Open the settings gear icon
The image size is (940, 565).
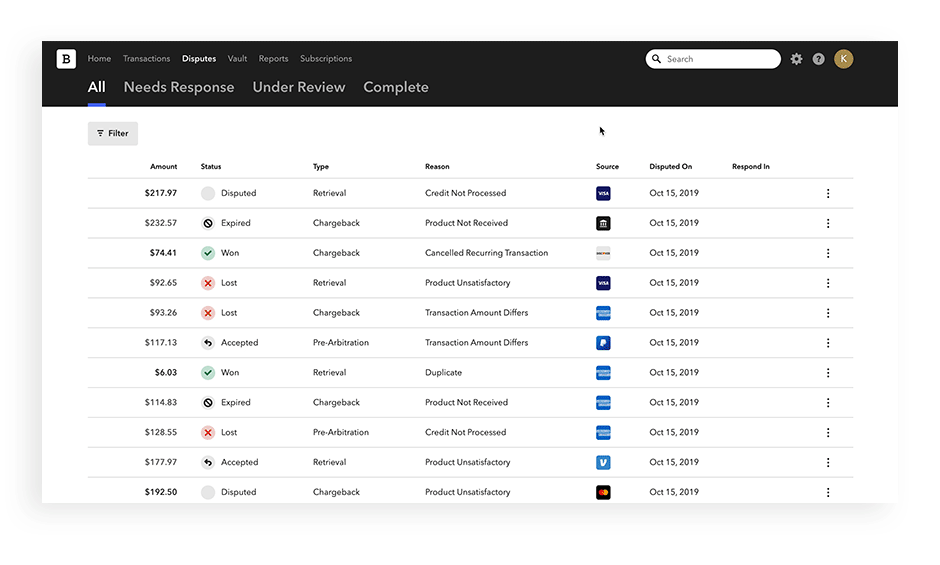pos(796,59)
